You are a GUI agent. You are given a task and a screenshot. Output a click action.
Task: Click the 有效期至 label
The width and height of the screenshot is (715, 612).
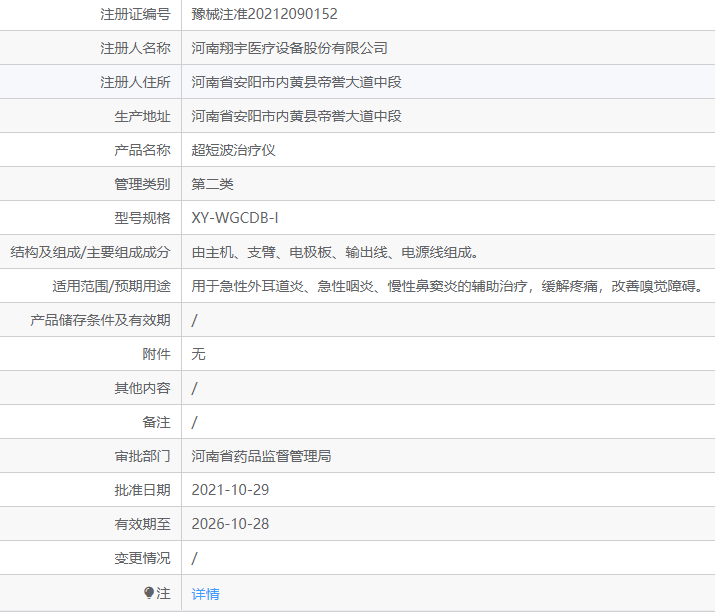(x=142, y=524)
